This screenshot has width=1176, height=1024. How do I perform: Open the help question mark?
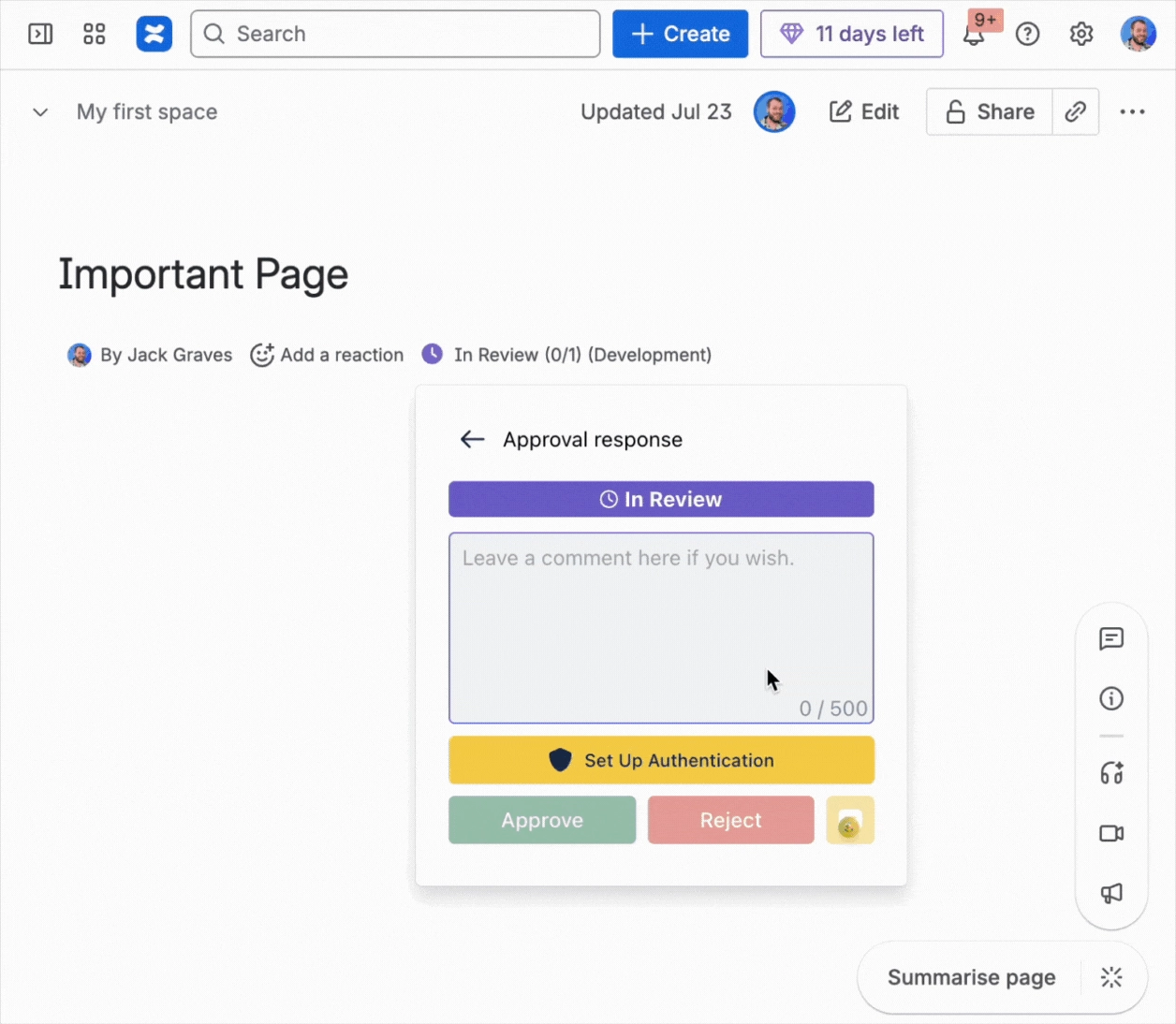point(1027,34)
